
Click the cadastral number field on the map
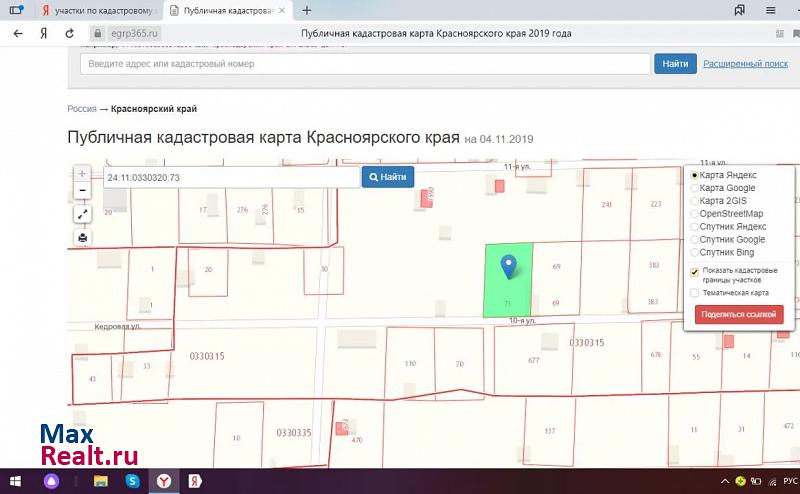(230, 177)
